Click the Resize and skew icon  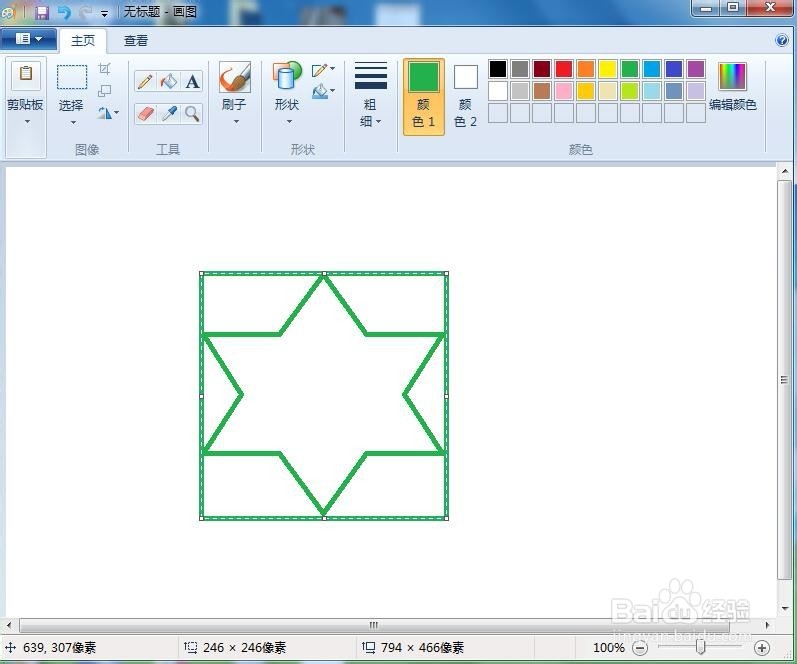tap(105, 91)
